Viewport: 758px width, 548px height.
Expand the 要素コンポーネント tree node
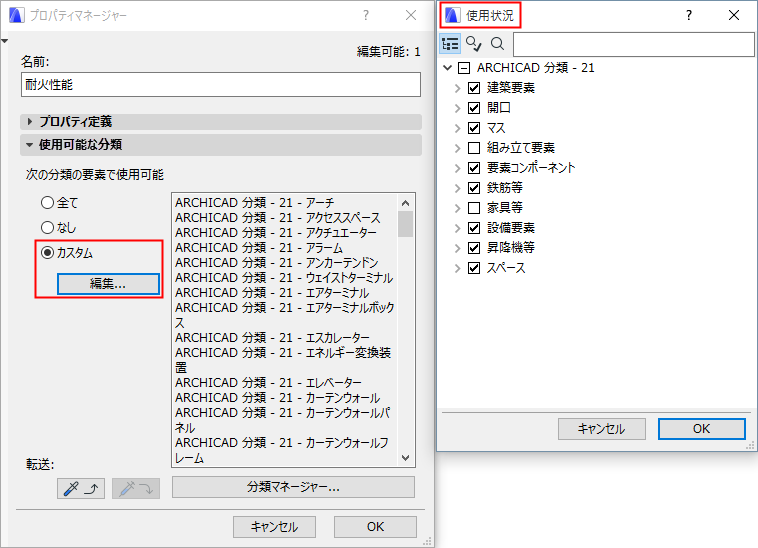457,168
